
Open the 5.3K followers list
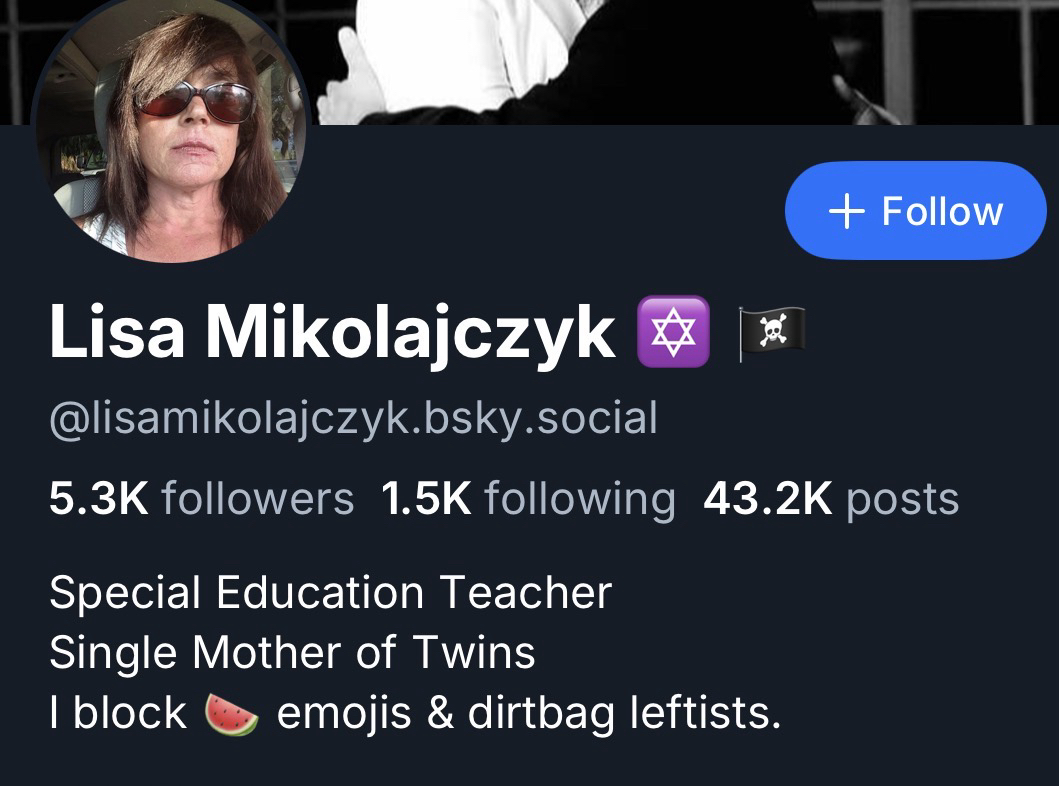[x=201, y=499]
